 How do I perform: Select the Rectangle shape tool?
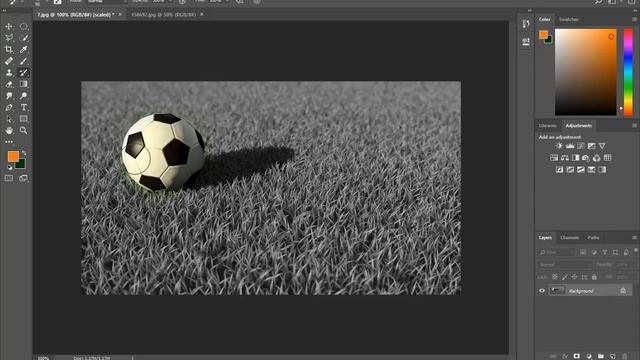coord(24,119)
